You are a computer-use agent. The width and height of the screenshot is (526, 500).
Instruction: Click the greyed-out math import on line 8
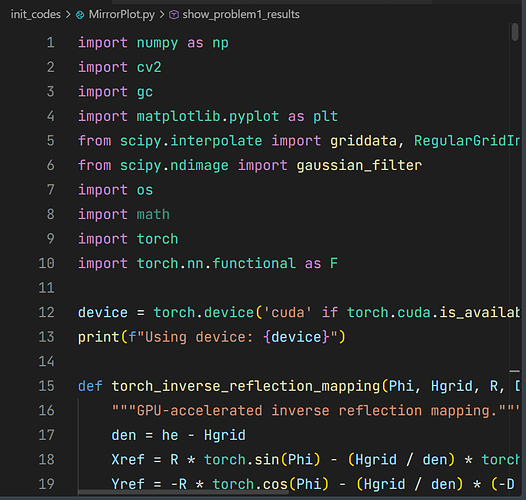[x=153, y=214]
